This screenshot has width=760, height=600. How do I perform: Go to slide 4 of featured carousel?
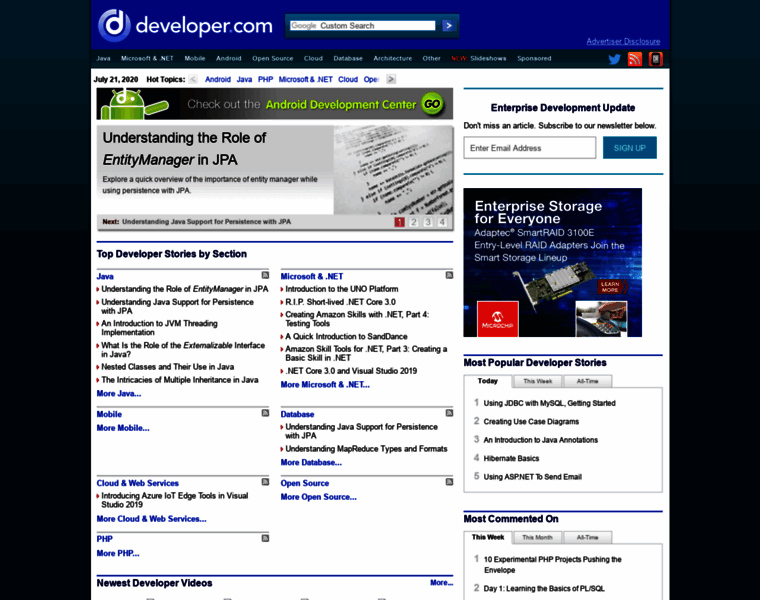(442, 222)
